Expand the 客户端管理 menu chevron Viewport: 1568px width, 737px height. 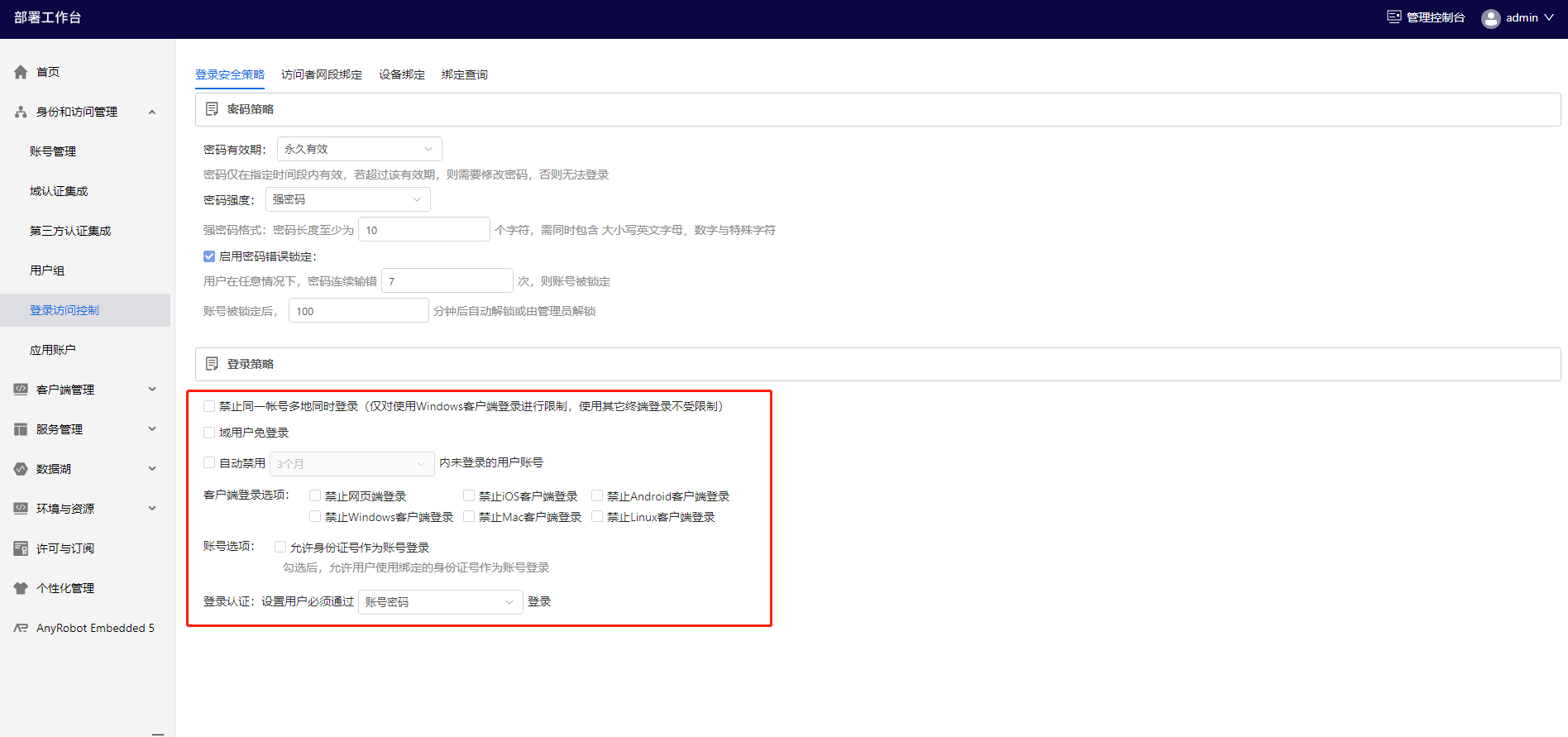(x=152, y=389)
